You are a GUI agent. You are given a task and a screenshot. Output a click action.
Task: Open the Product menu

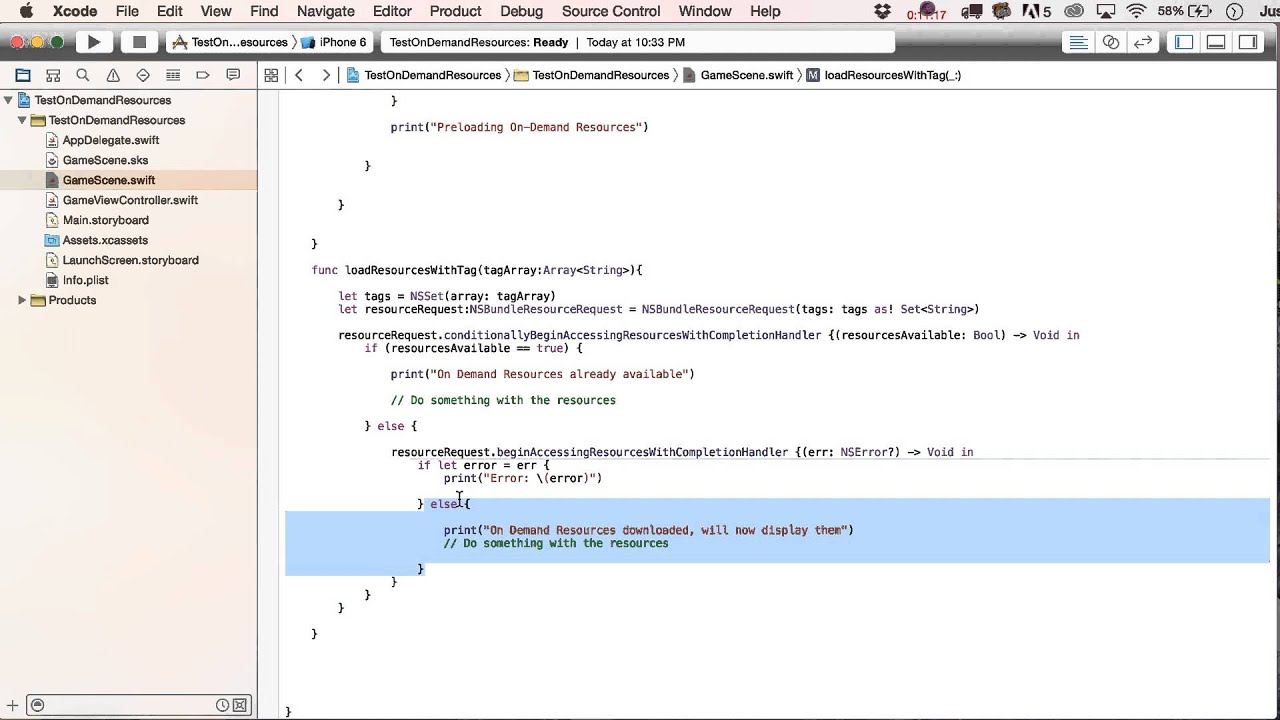[x=455, y=11]
